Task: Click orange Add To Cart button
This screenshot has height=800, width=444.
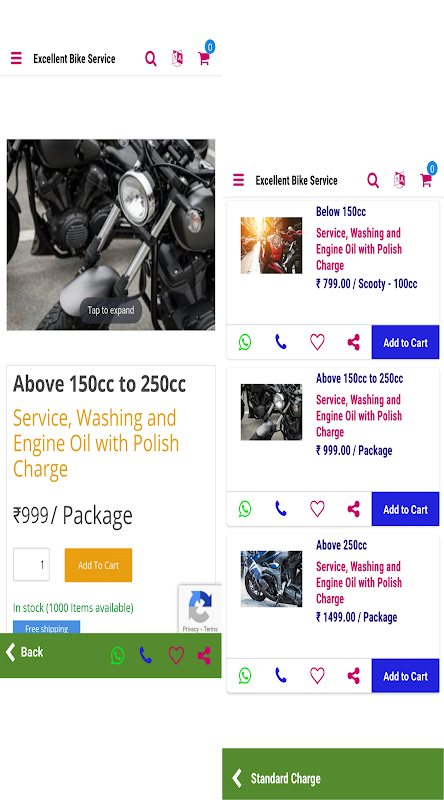Action: pyautogui.click(x=98, y=565)
